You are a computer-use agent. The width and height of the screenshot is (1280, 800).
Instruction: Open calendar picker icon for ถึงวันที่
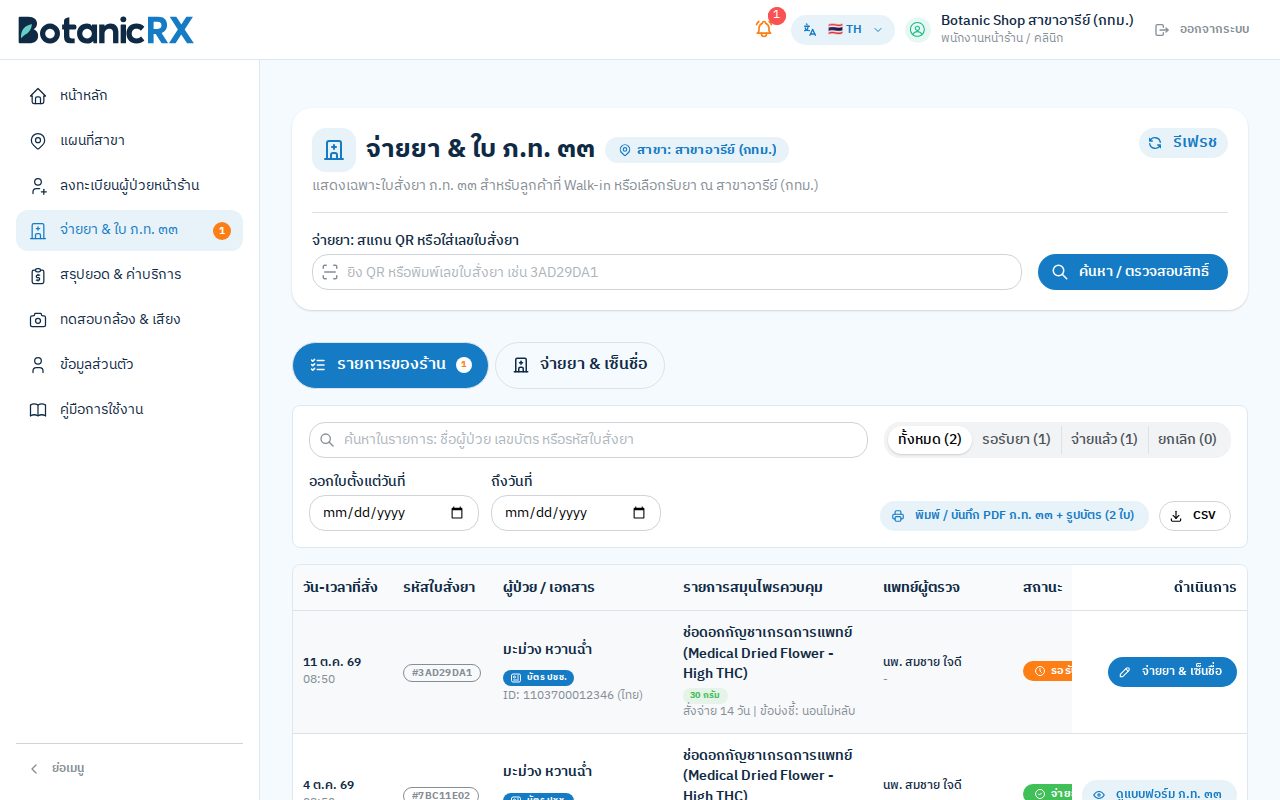(x=640, y=513)
